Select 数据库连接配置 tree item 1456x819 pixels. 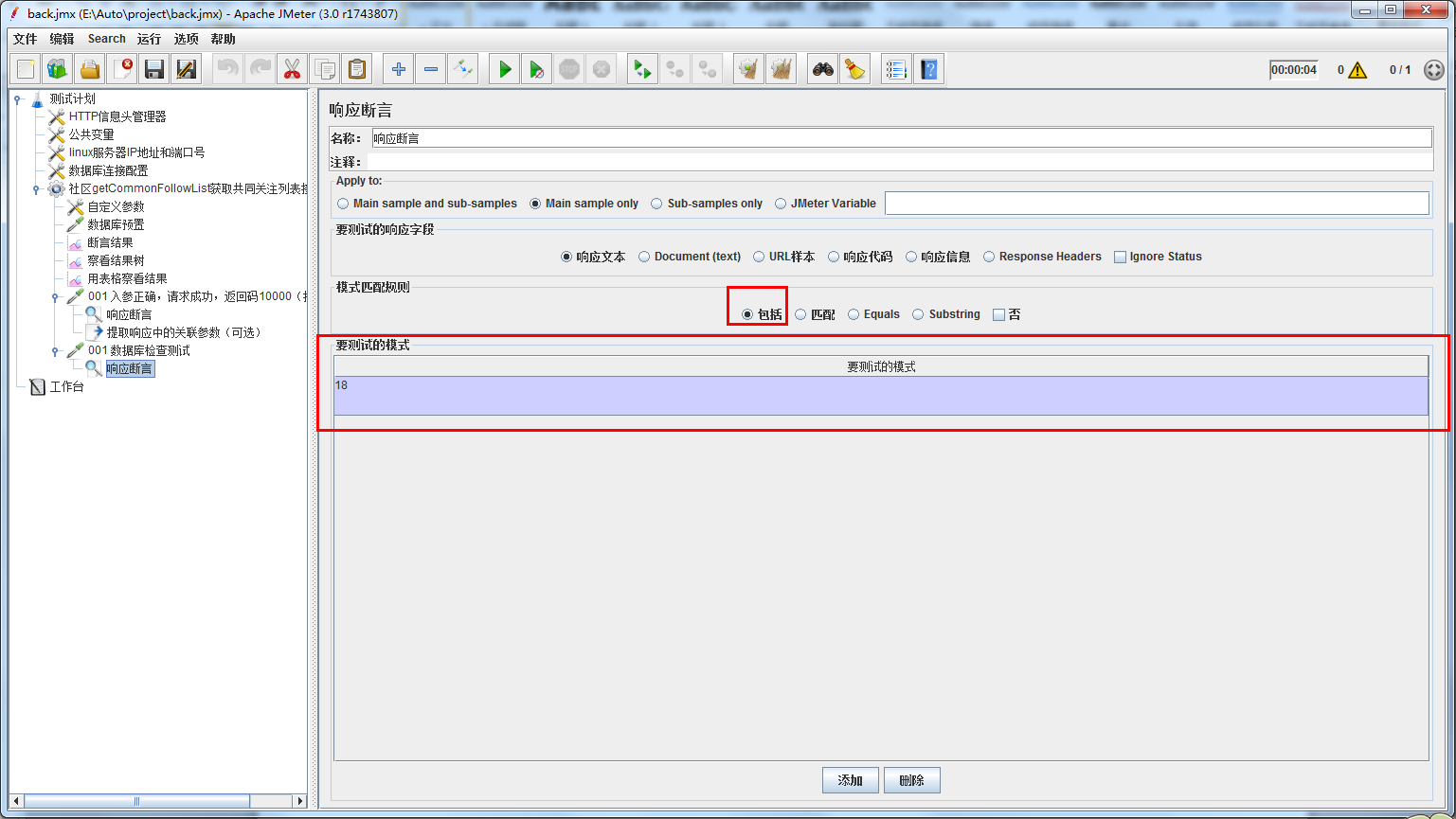pos(109,170)
